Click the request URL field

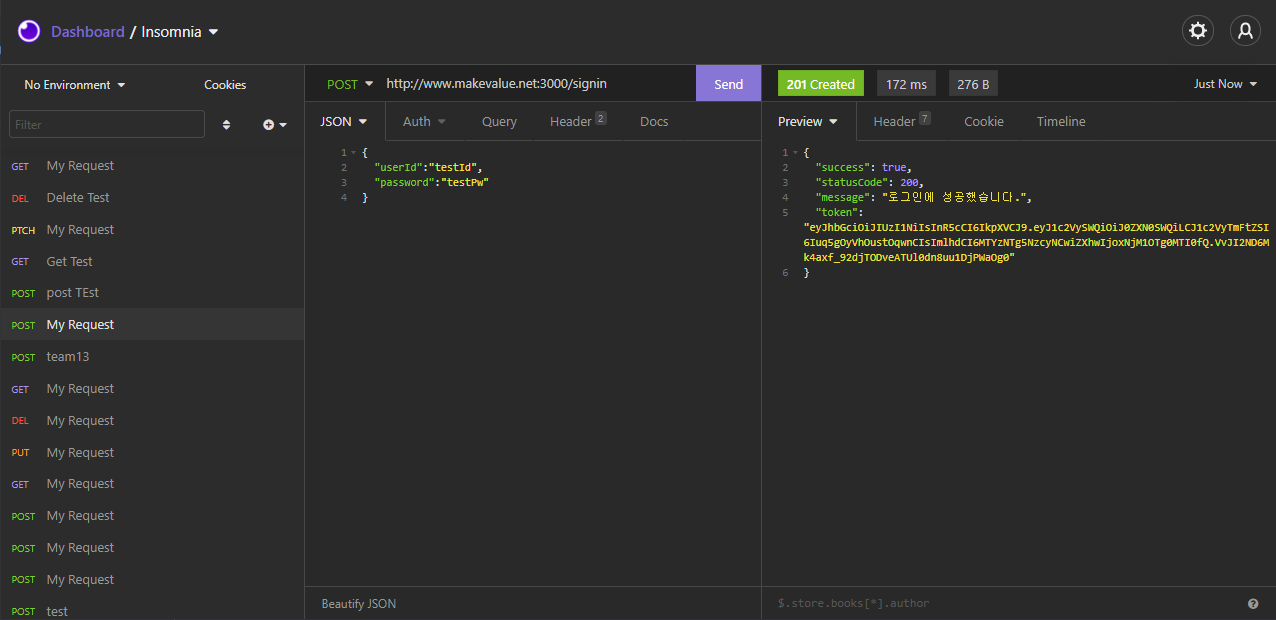pyautogui.click(x=536, y=84)
